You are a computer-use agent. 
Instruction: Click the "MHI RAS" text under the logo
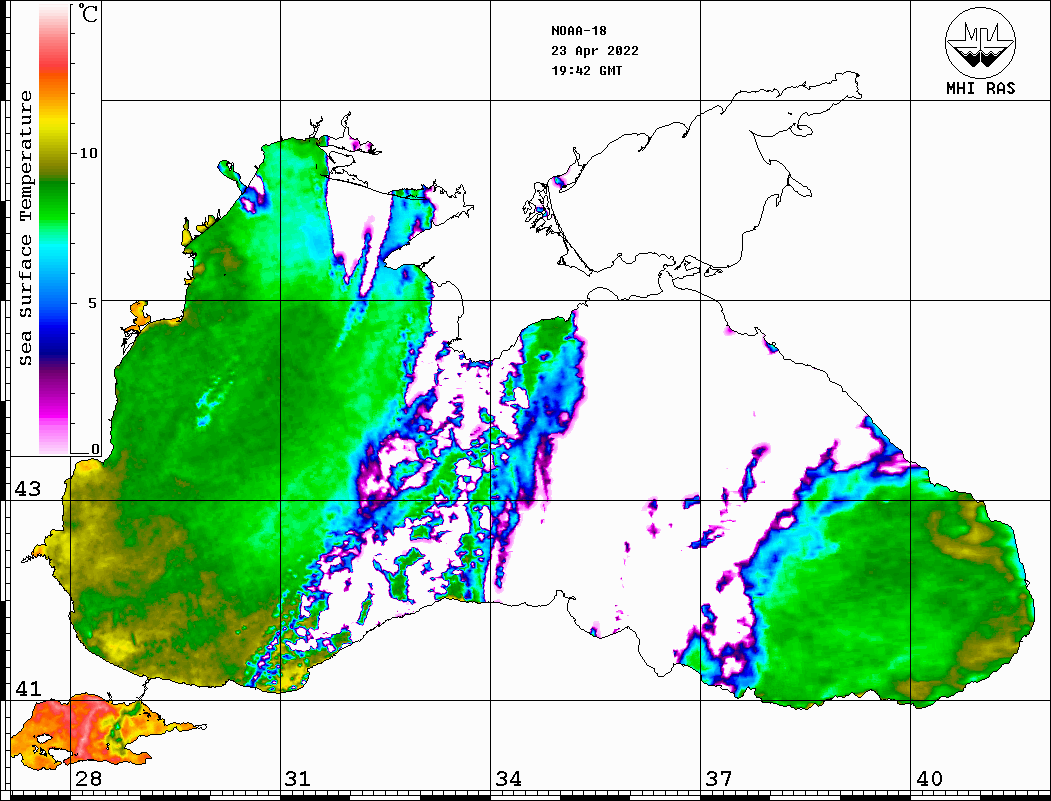(x=980, y=88)
